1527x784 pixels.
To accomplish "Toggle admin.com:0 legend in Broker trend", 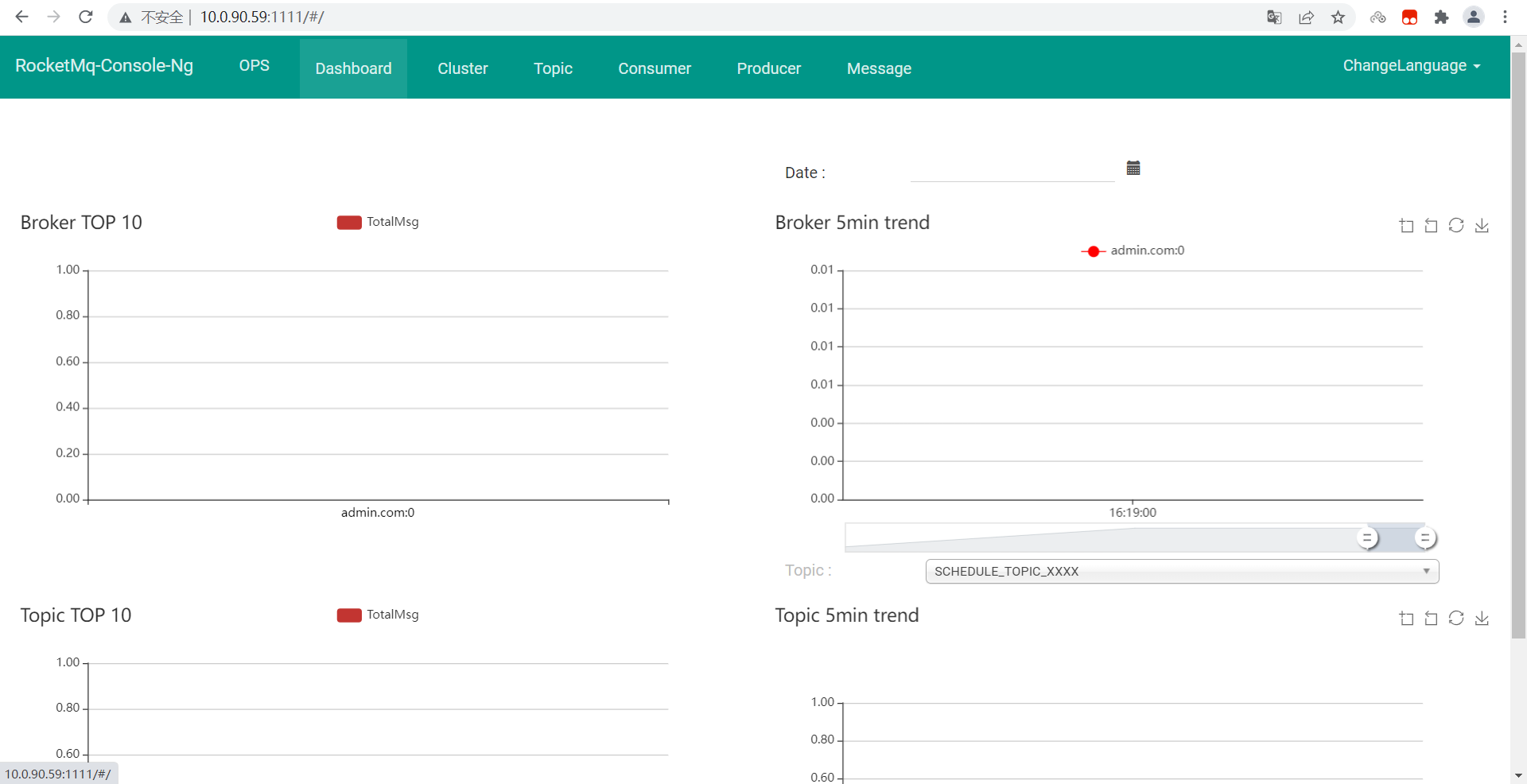I will [x=1133, y=250].
